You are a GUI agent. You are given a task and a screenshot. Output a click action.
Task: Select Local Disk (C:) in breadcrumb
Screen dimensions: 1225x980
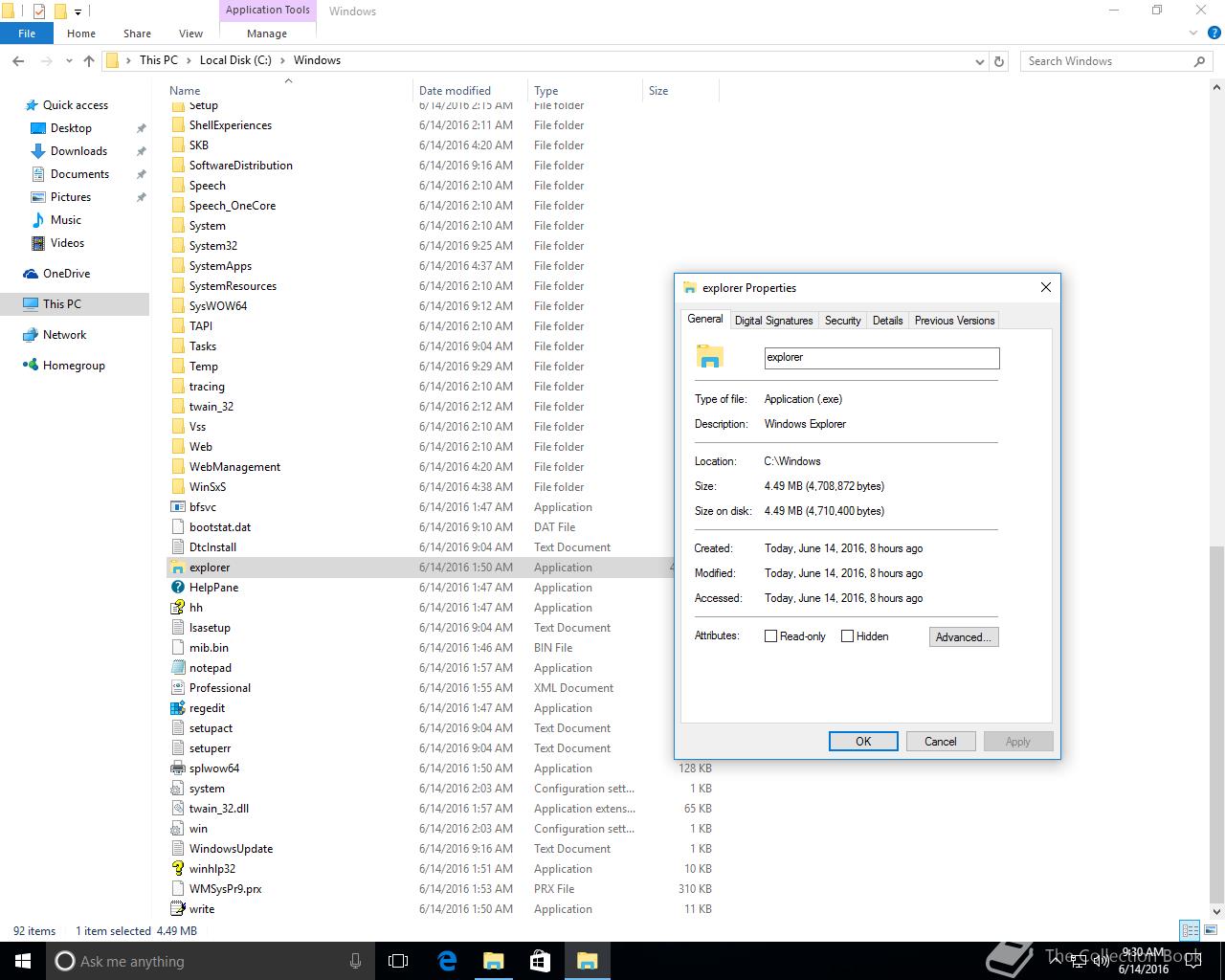[x=235, y=60]
